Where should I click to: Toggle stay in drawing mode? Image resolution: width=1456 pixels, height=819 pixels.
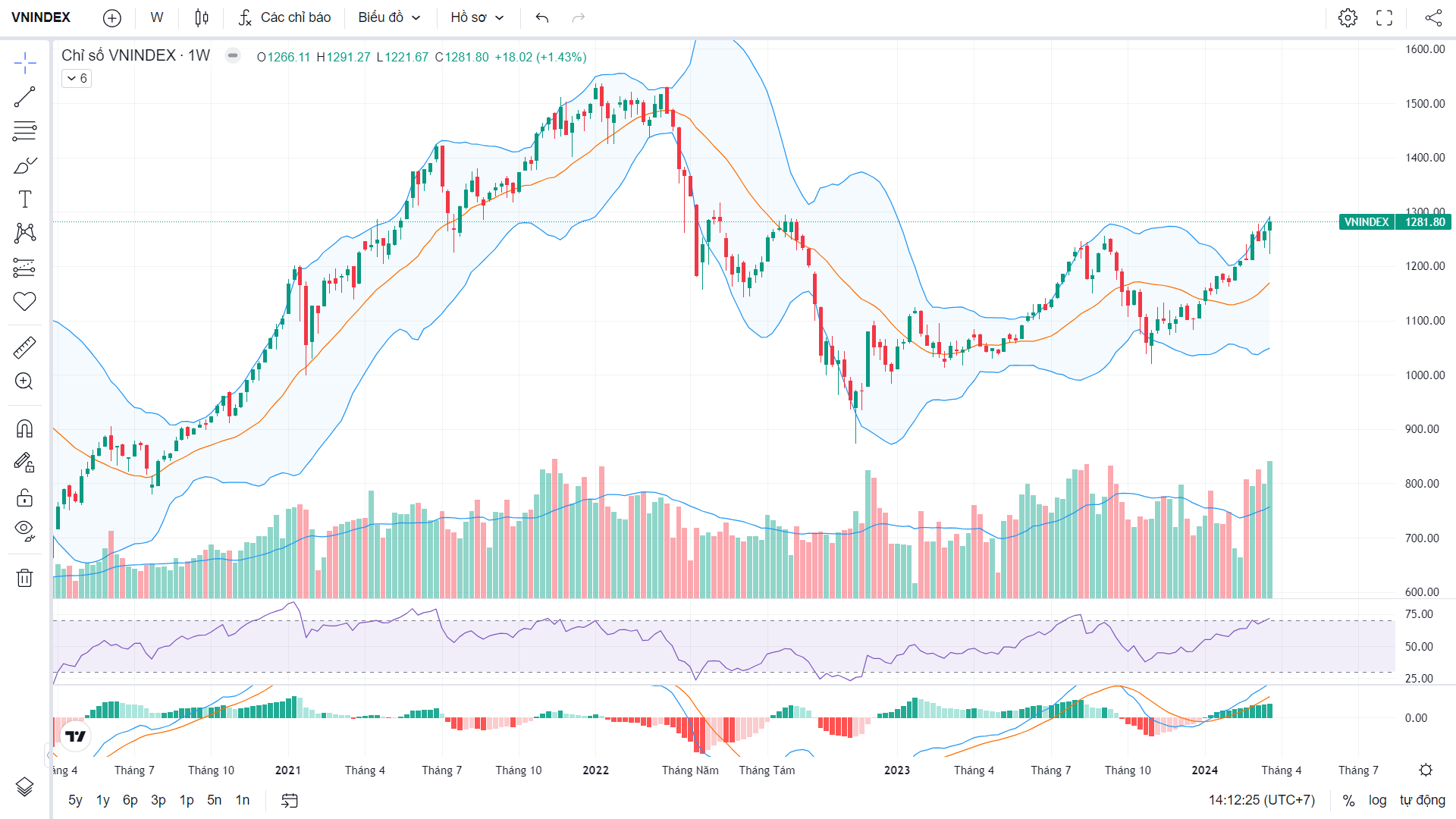coord(25,463)
